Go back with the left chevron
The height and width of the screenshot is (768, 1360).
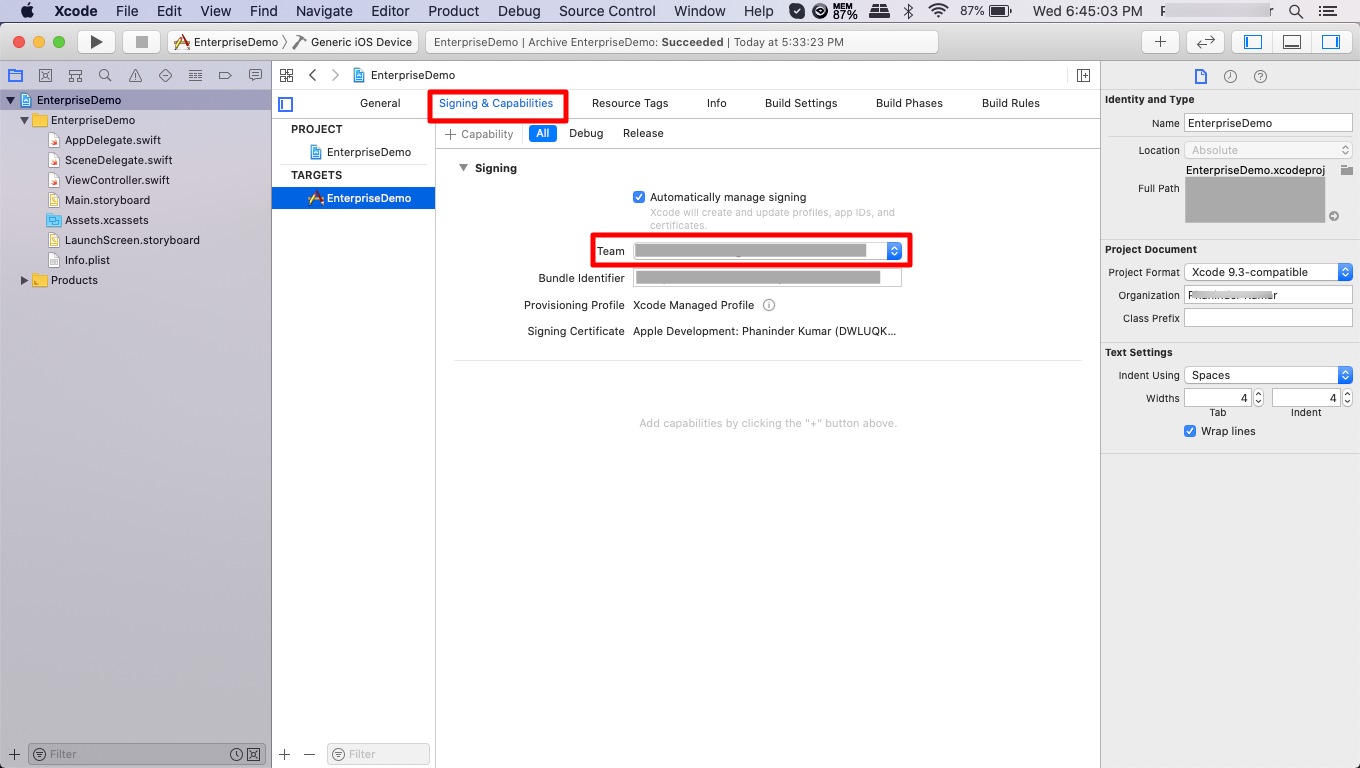312,75
